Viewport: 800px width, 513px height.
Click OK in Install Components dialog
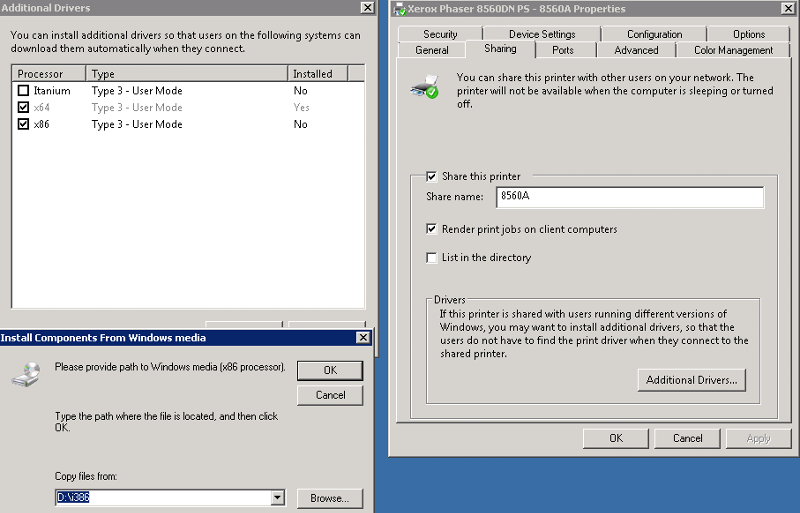click(330, 371)
